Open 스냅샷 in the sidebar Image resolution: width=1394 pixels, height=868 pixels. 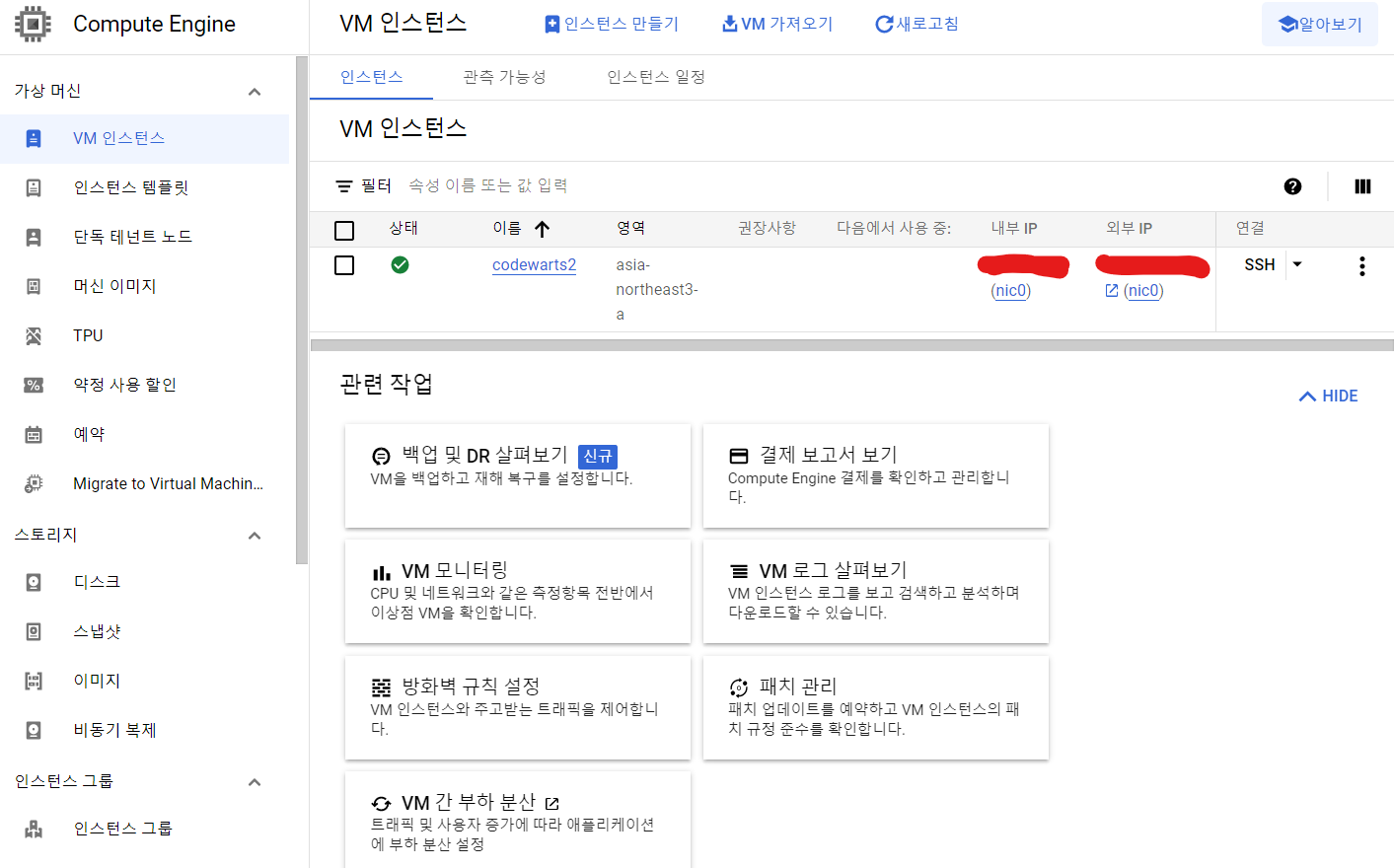(144, 631)
